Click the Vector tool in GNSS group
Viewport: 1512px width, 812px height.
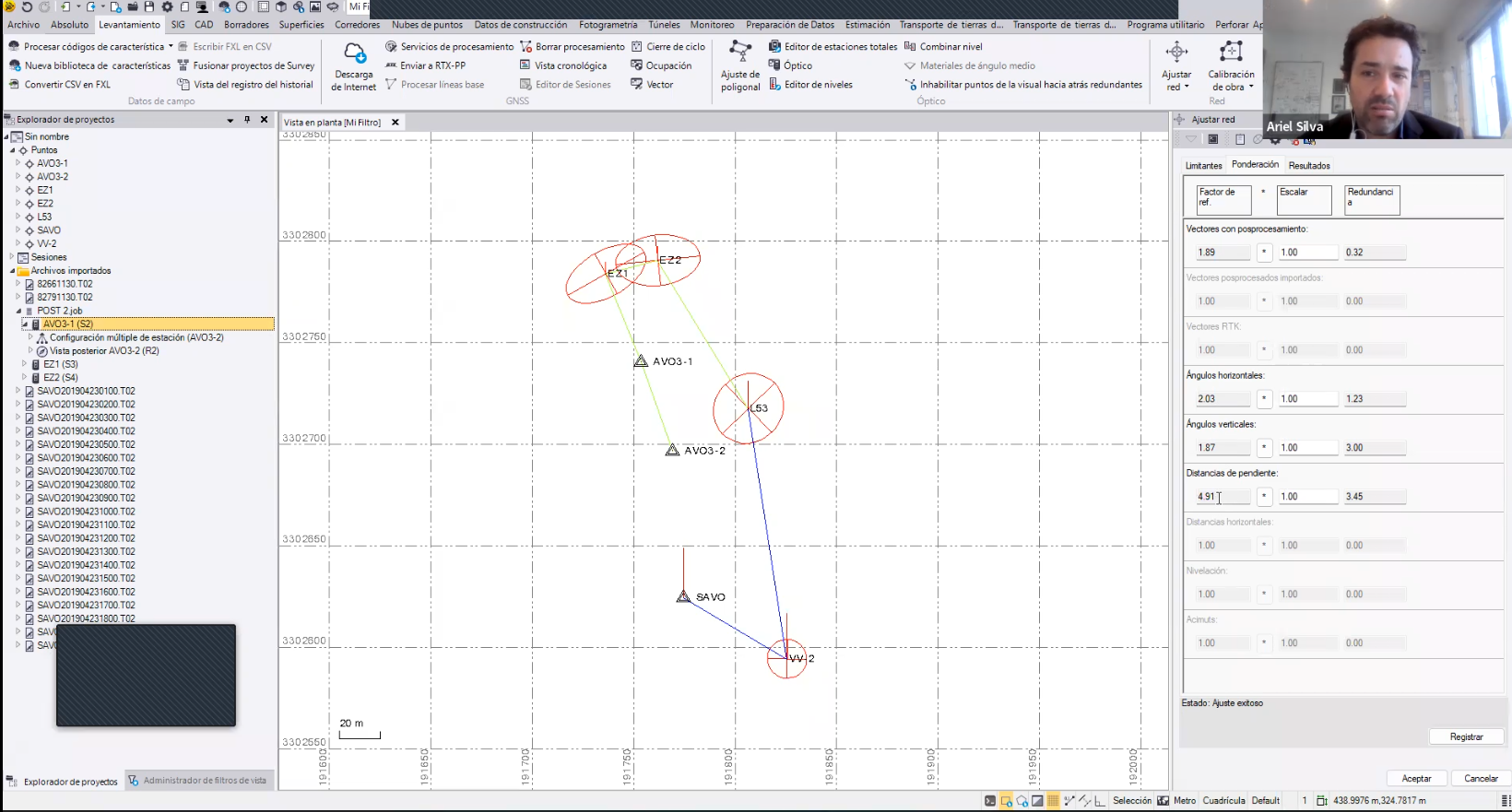coord(652,84)
